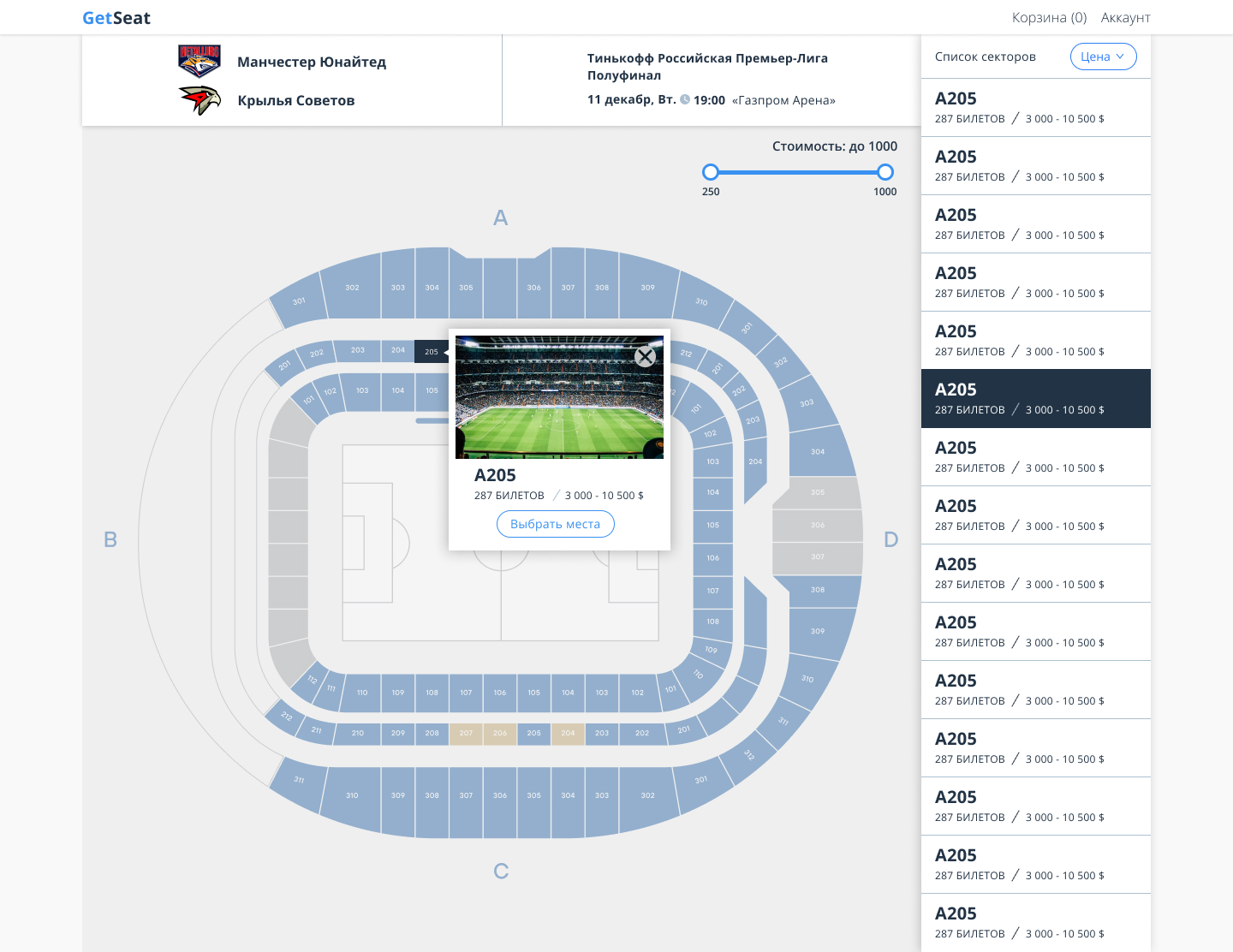Select the dark highlighted A205 list row

(x=1036, y=399)
